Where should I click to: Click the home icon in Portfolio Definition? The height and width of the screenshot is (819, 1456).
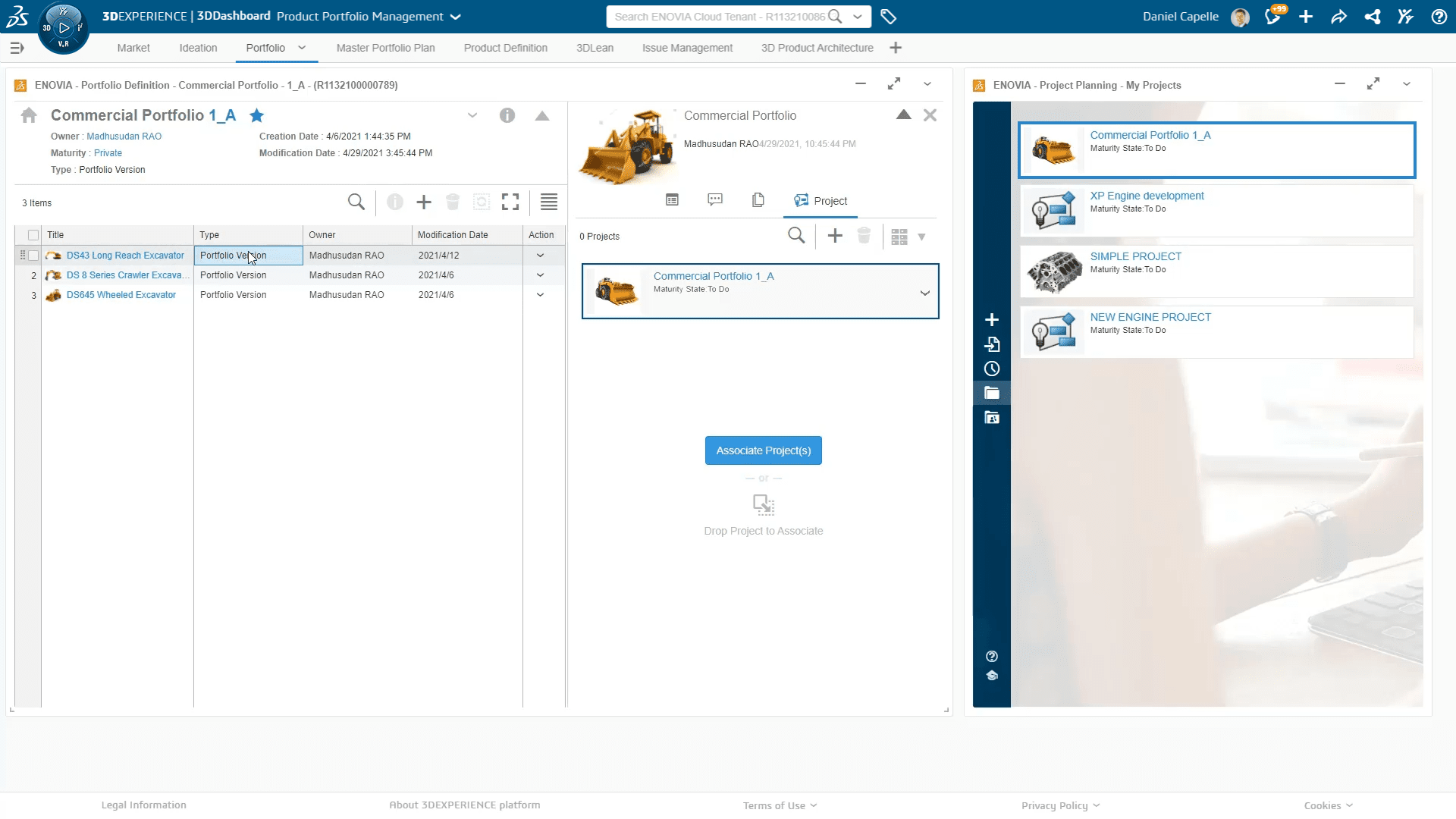point(29,115)
